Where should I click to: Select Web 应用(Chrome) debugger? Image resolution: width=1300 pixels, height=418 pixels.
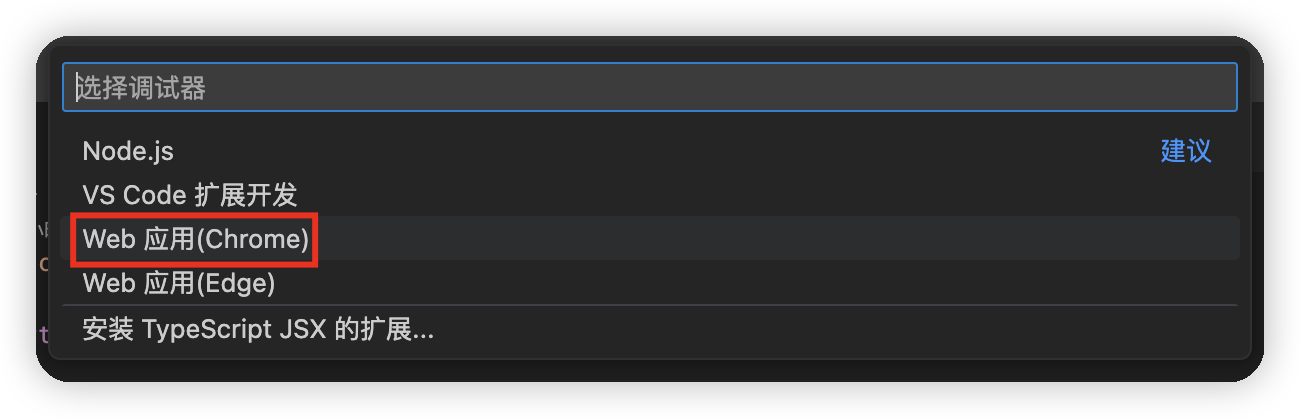pos(650,239)
